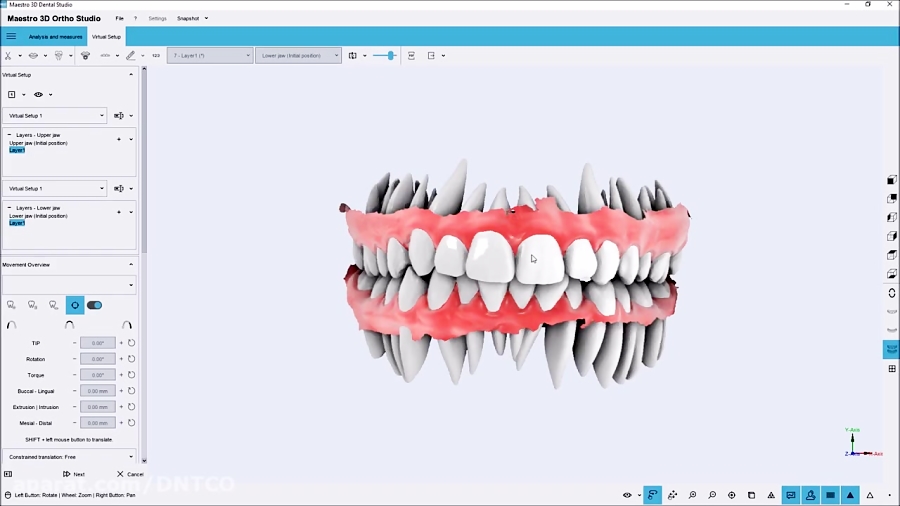
Task: Click the reset arrow beside the TIP field
Action: pyautogui.click(x=131, y=343)
